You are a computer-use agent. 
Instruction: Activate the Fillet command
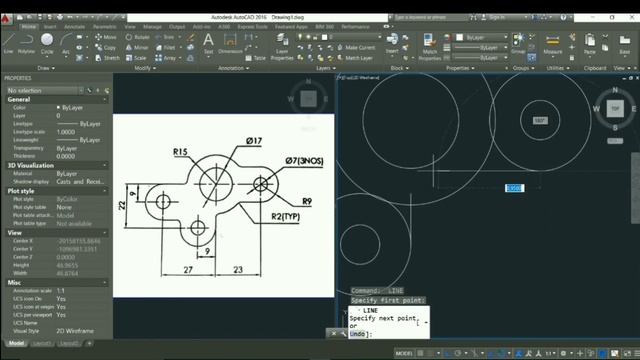click(x=166, y=47)
